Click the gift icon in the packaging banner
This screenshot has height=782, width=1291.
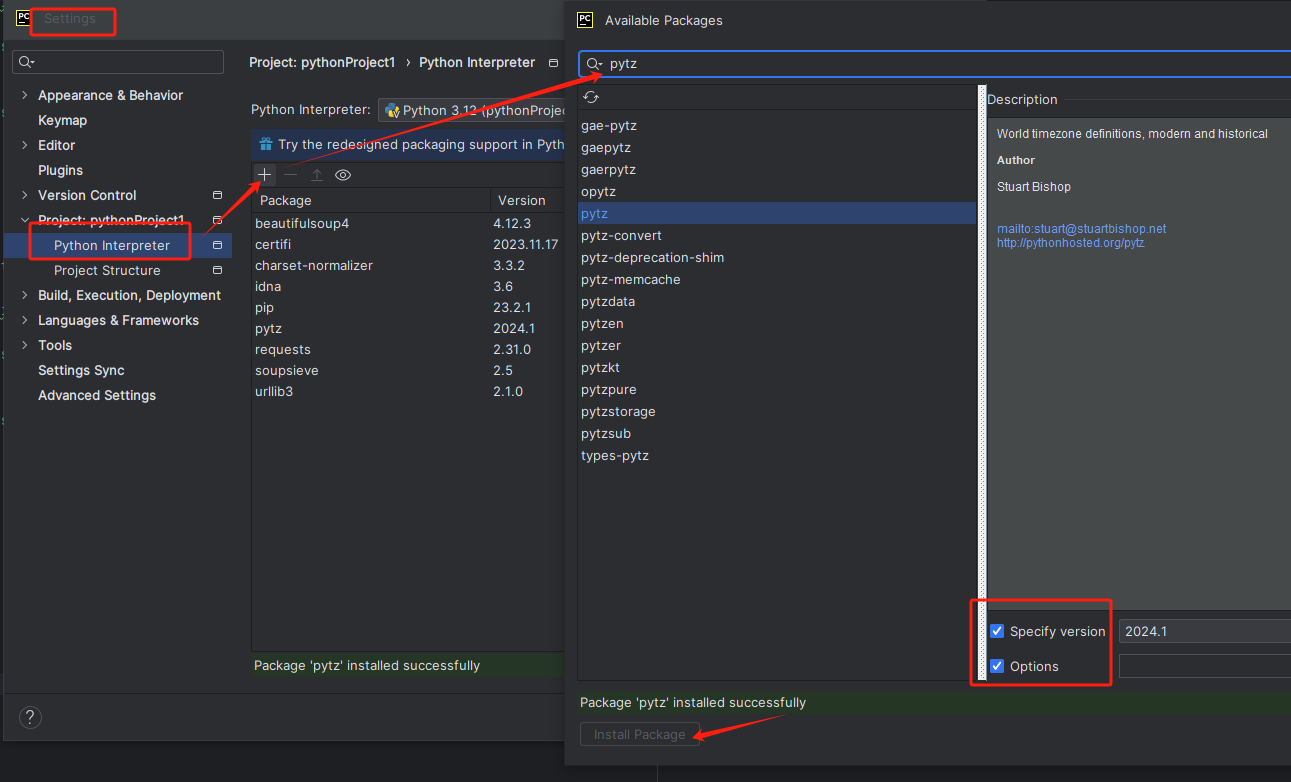265,144
